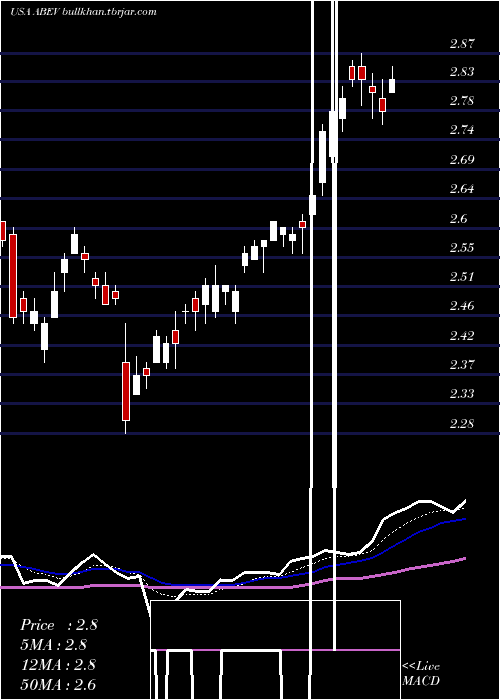This screenshot has width=500, height=700.
Task: Click the 2.64 price axis label
Action: pos(462,188)
